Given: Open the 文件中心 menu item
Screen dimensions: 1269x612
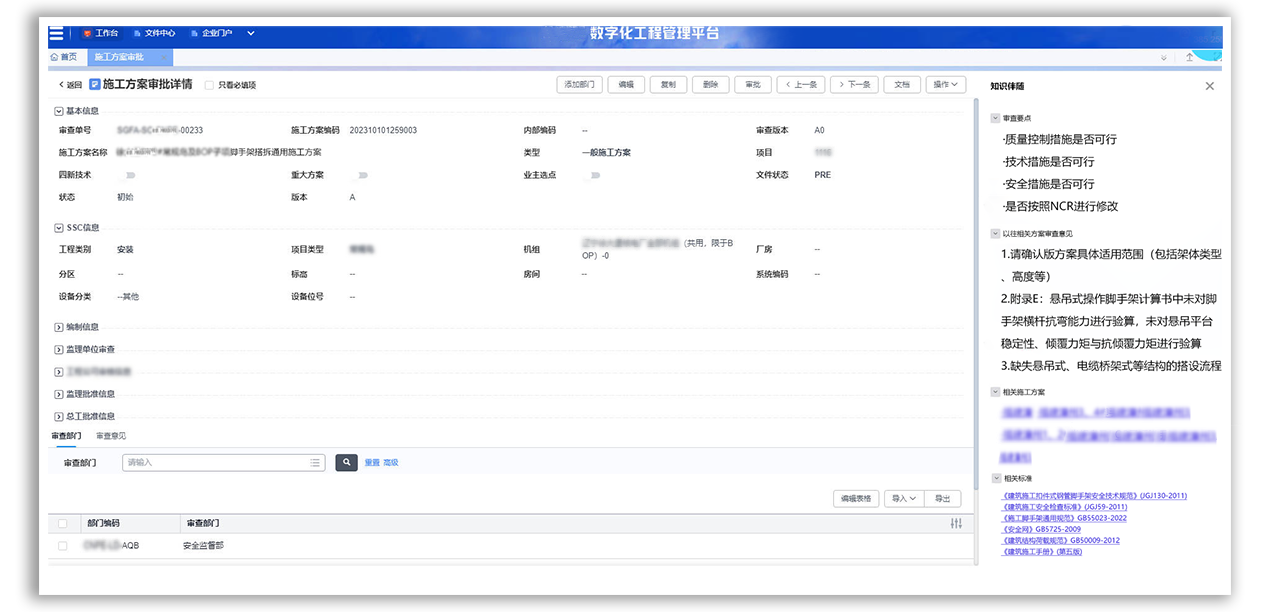Looking at the screenshot, I should (x=152, y=33).
